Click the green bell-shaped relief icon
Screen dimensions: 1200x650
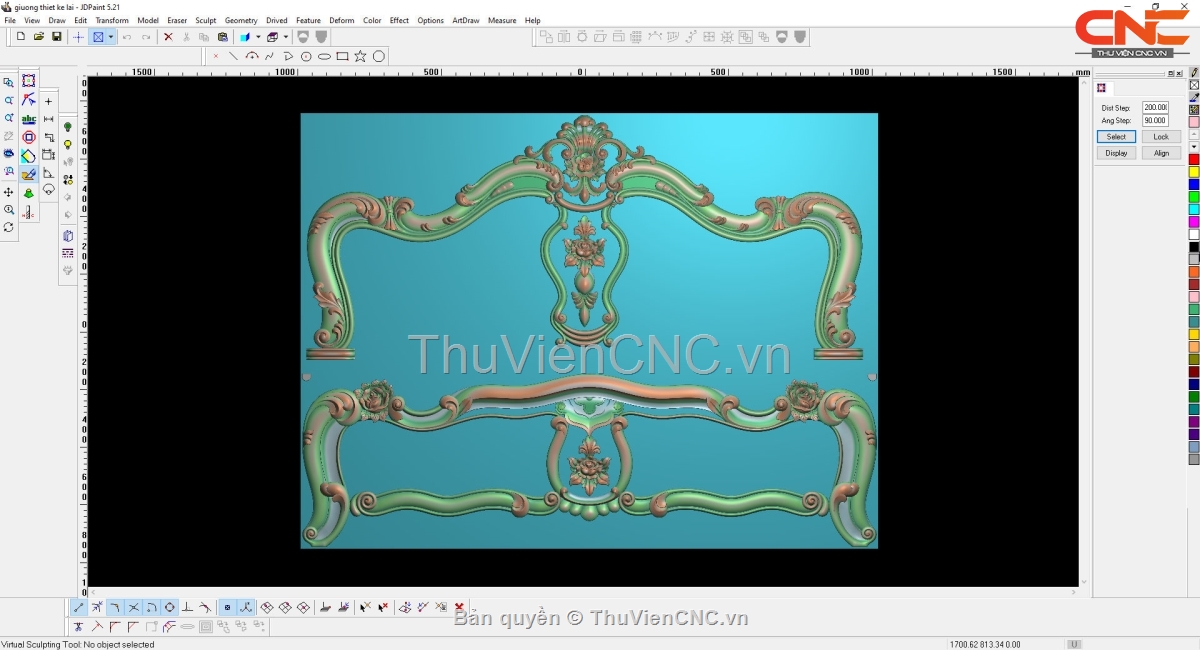[29, 193]
